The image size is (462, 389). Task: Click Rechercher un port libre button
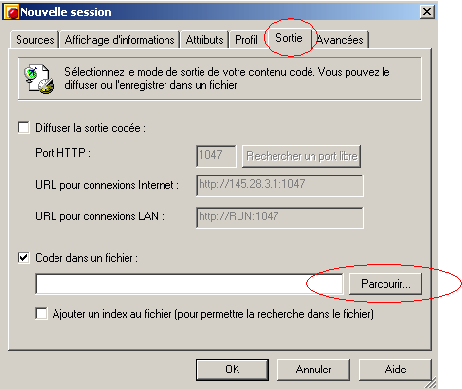pos(301,156)
